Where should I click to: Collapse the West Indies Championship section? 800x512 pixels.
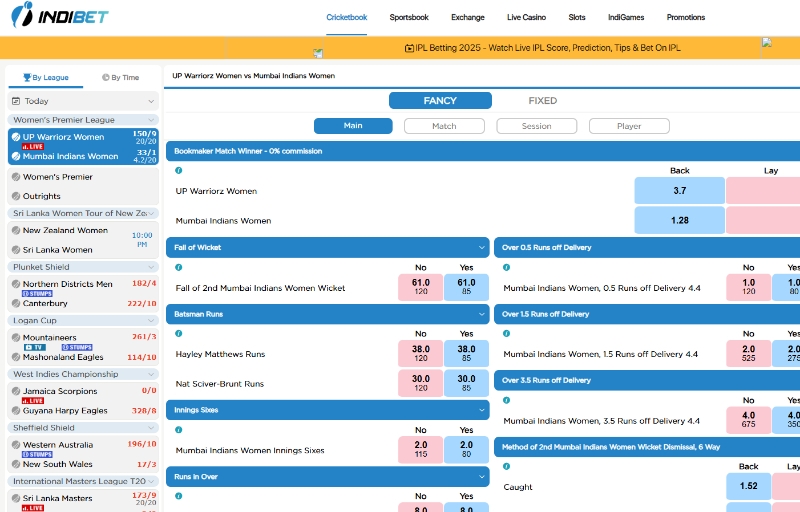coord(151,374)
